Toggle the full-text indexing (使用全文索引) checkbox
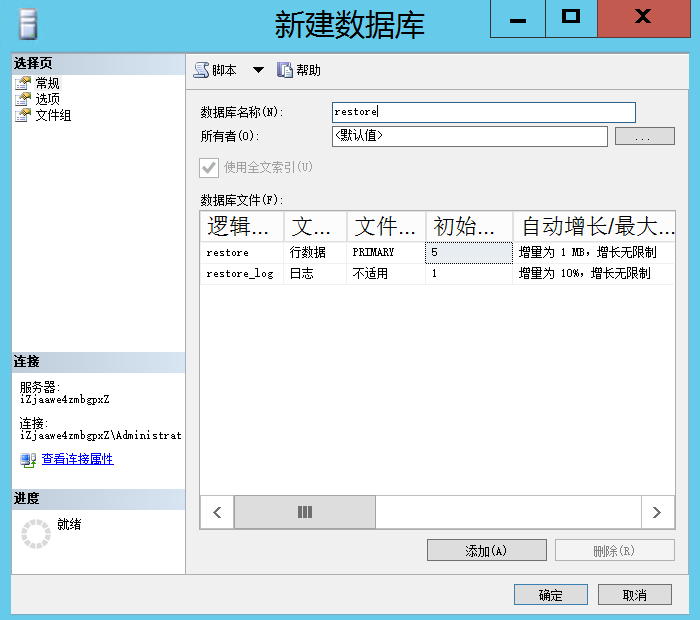The width and height of the screenshot is (700, 620). click(209, 168)
